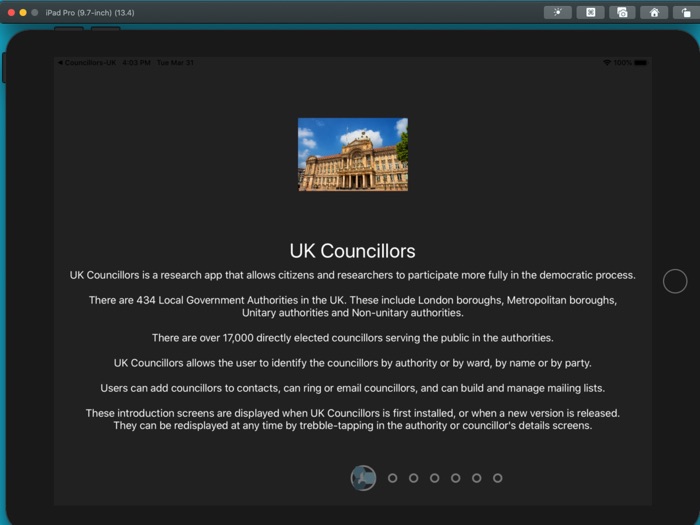The height and width of the screenshot is (525, 700).
Task: Tap the highlighted current-page logo indicator
Action: tap(363, 478)
